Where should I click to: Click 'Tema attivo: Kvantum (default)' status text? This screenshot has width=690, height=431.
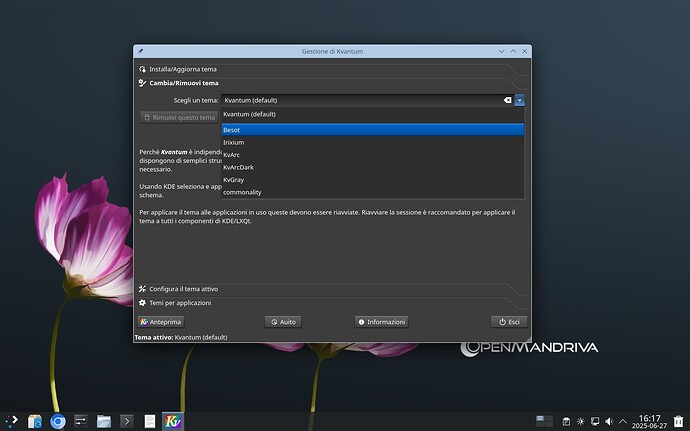click(181, 337)
